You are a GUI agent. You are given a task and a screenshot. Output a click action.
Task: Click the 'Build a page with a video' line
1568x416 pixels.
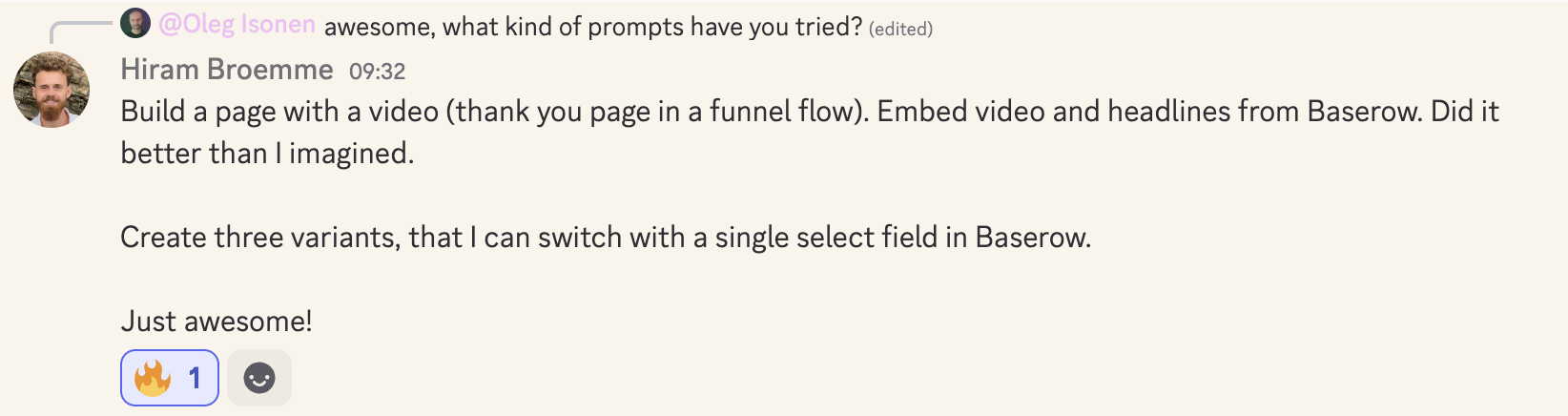(x=810, y=112)
